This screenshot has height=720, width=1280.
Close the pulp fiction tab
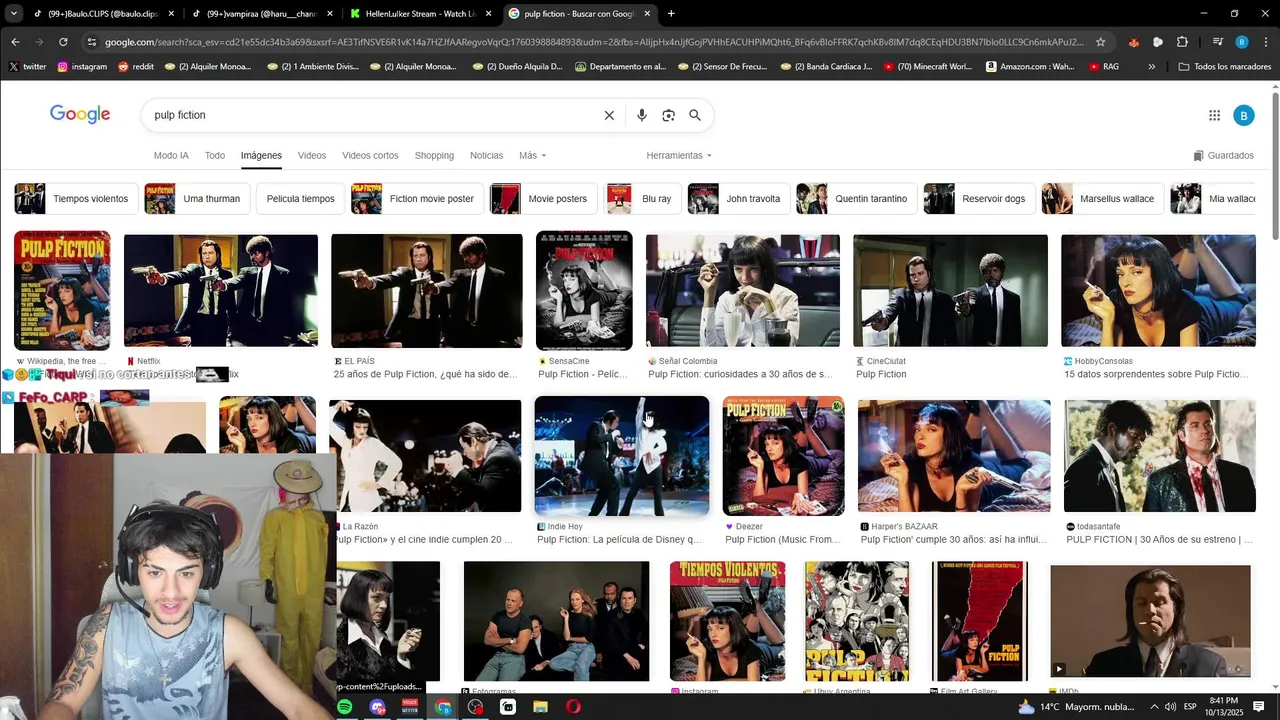coord(647,14)
